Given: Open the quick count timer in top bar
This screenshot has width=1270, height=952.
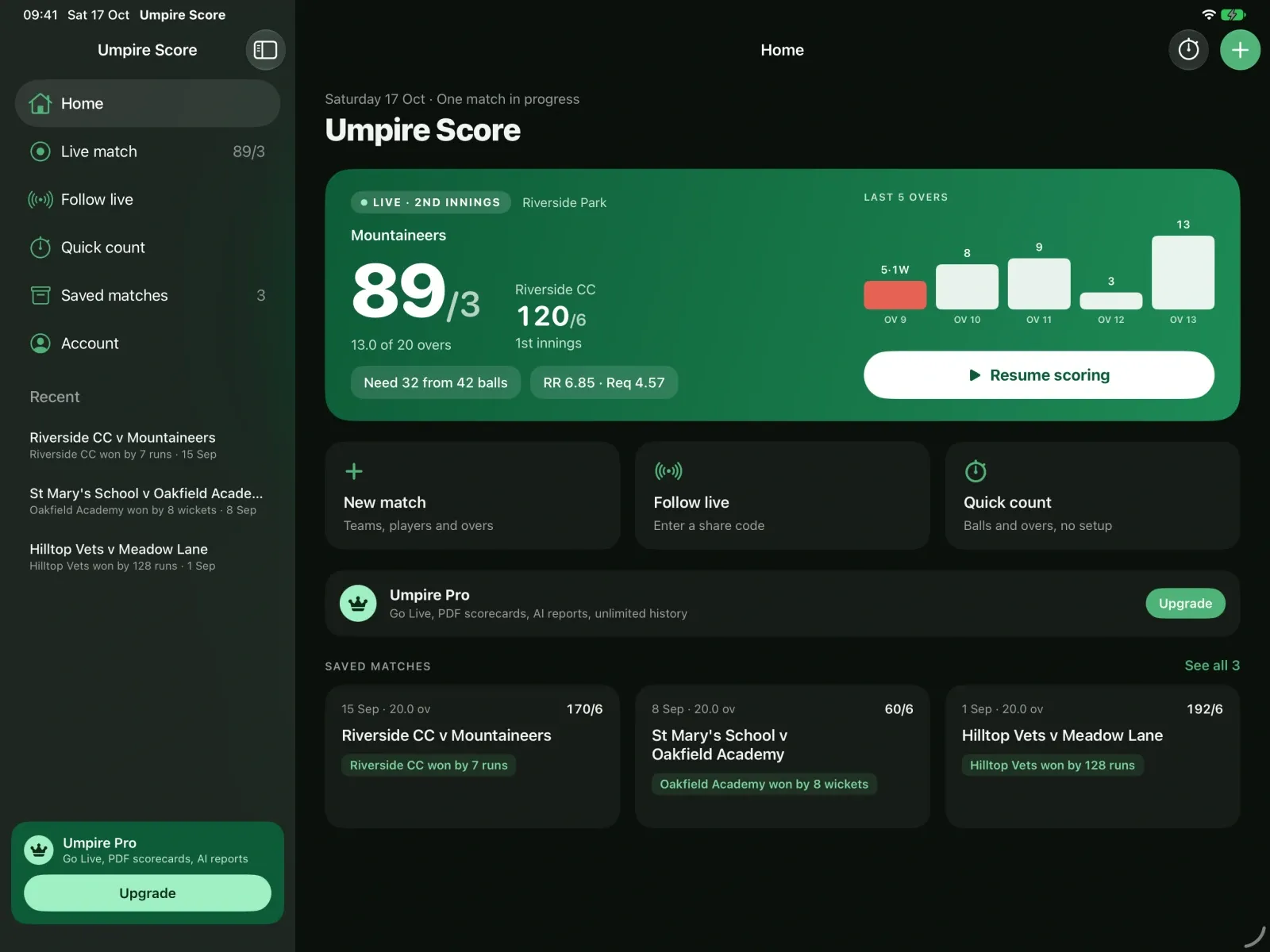Looking at the screenshot, I should point(1188,50).
